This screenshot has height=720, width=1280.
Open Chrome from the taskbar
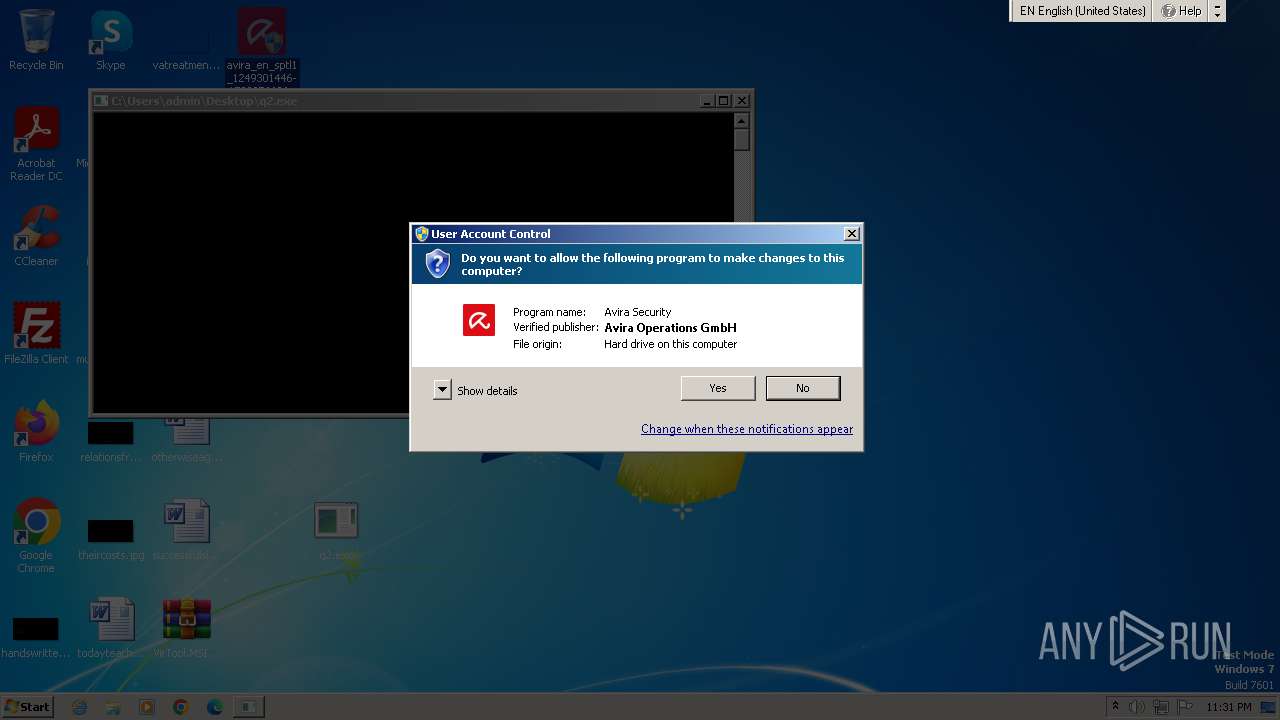tap(181, 707)
